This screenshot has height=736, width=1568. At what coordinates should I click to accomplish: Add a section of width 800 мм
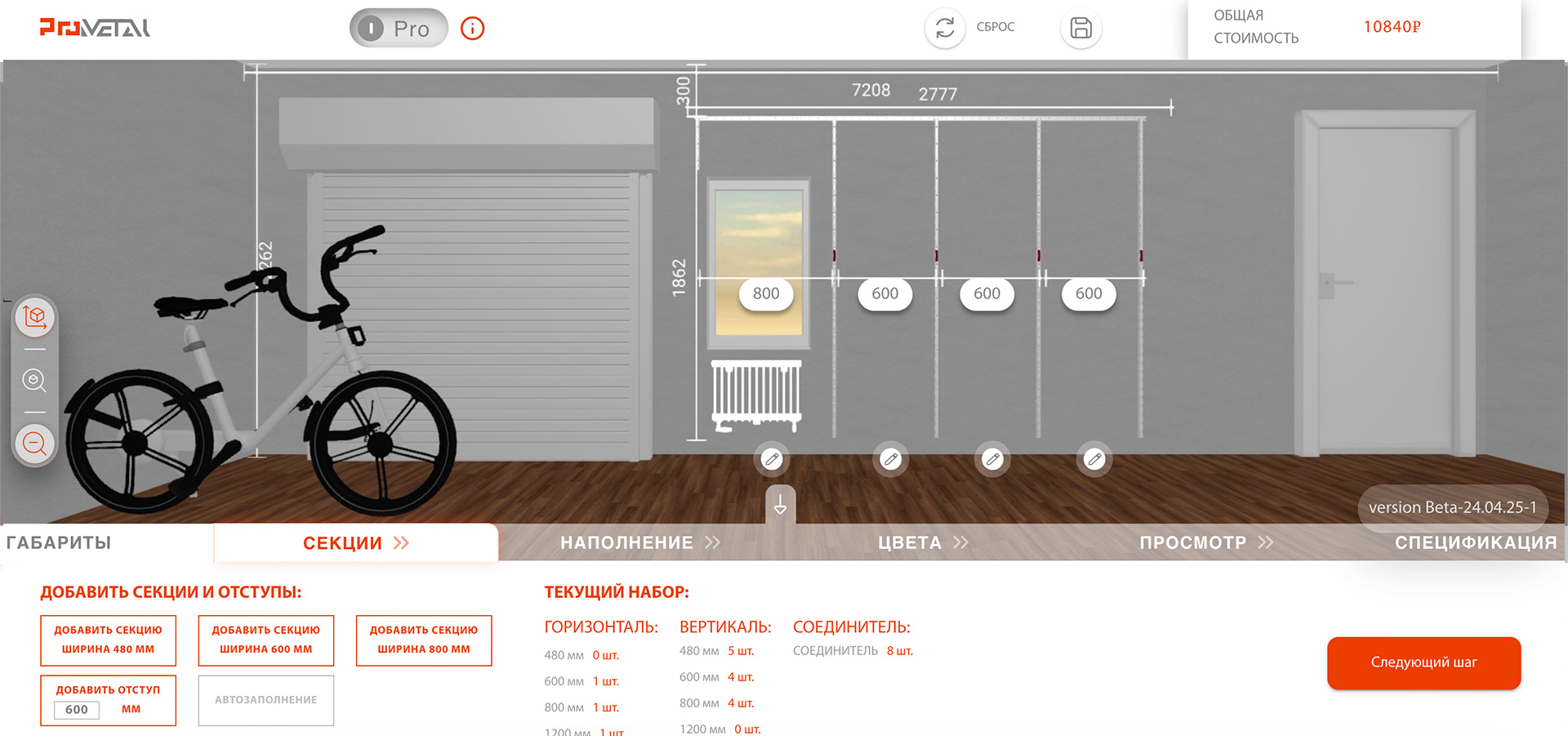click(x=424, y=640)
